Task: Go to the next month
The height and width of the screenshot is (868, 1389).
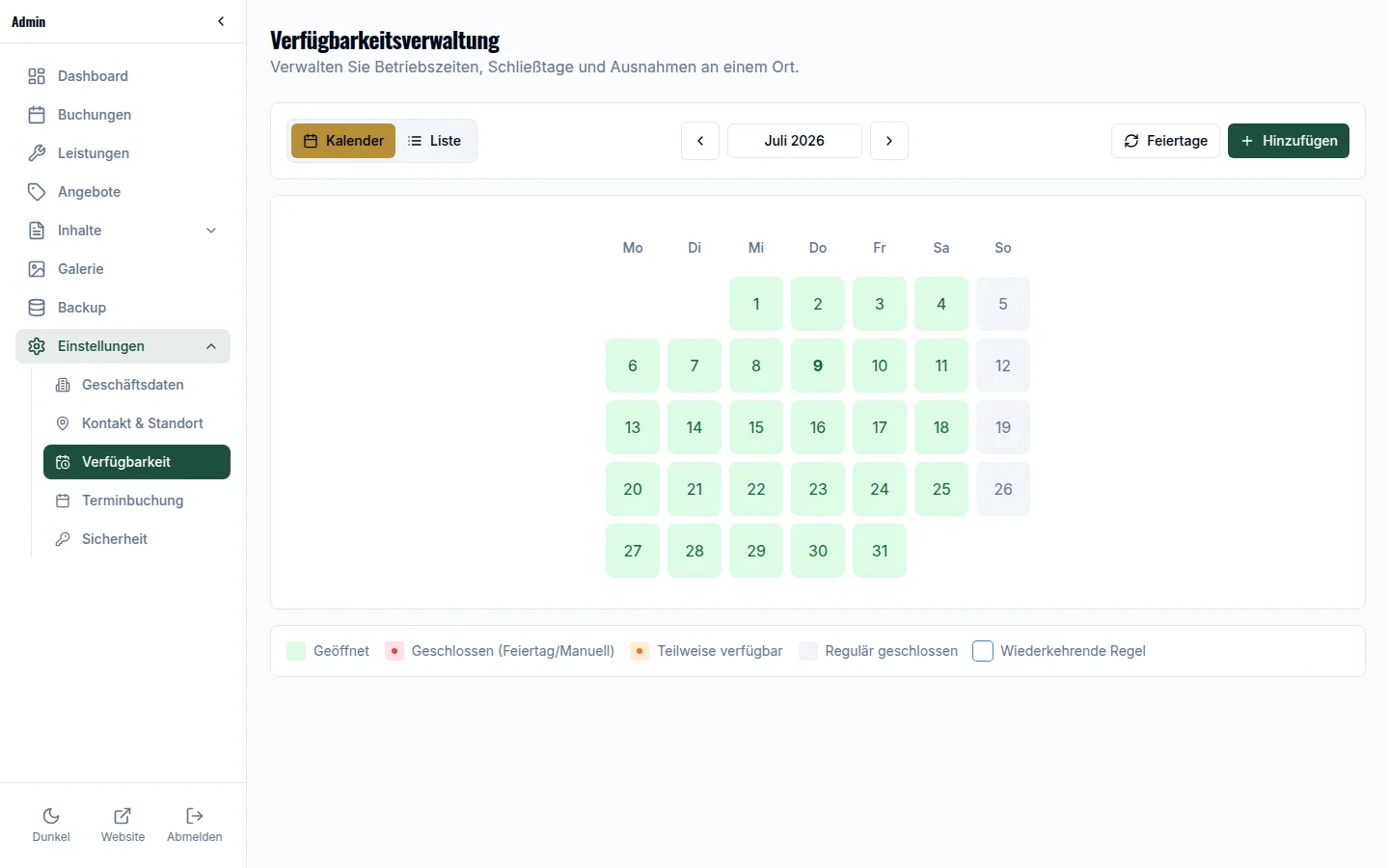Action: tap(889, 141)
